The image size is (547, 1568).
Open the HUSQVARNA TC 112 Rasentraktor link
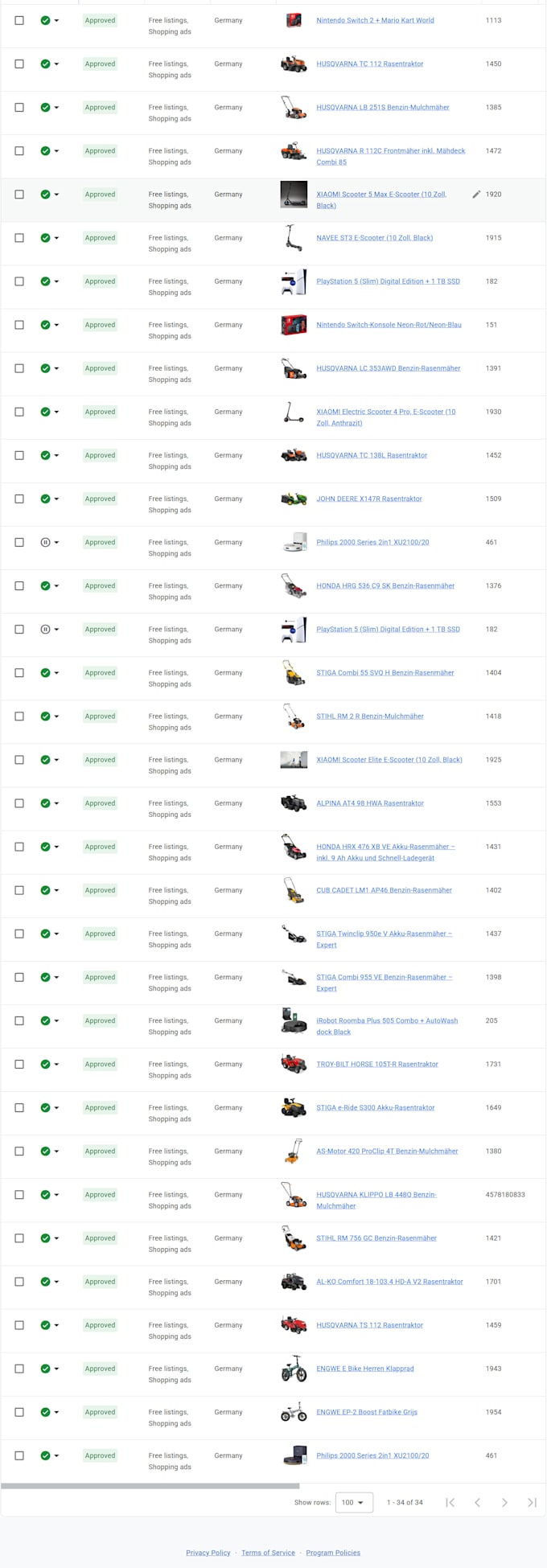369,64
